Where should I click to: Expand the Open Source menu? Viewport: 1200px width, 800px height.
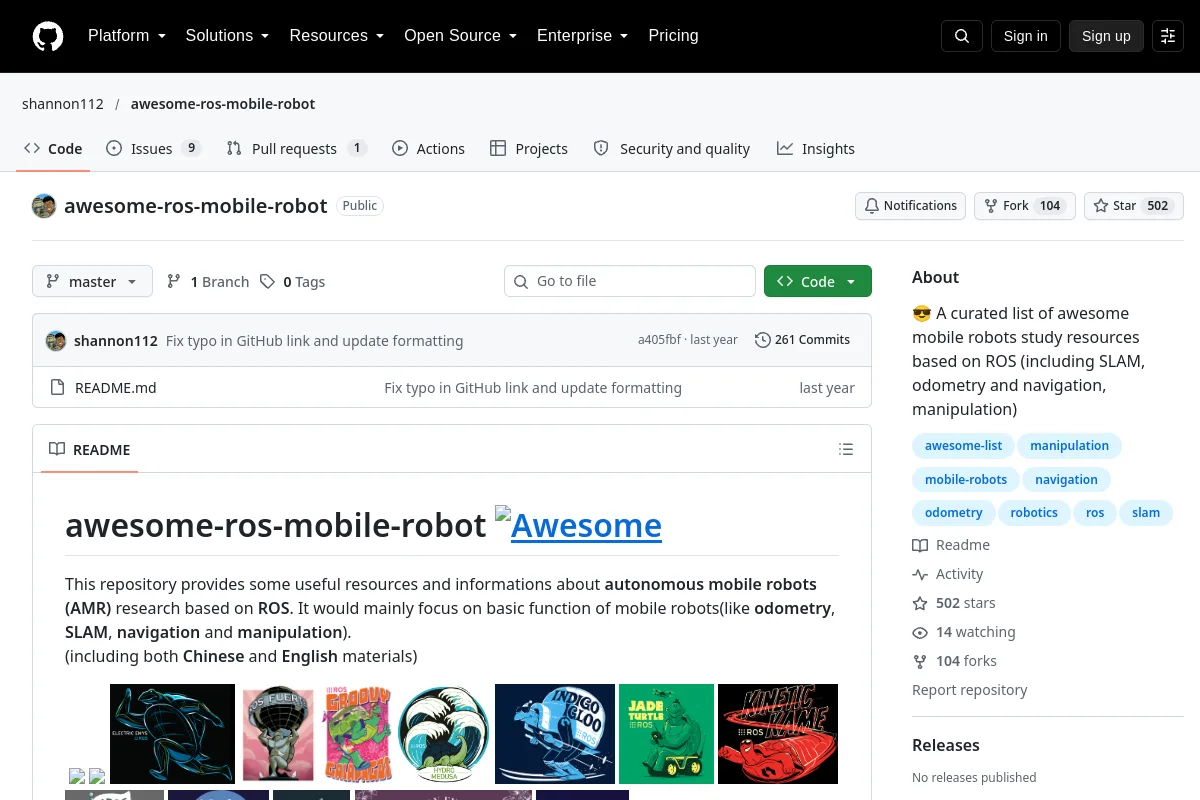pos(460,36)
